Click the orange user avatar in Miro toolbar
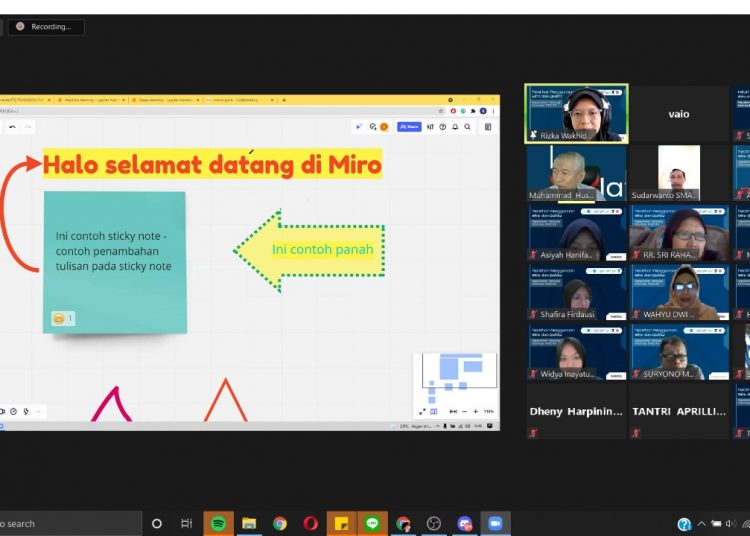This screenshot has width=750, height=536. tap(384, 127)
